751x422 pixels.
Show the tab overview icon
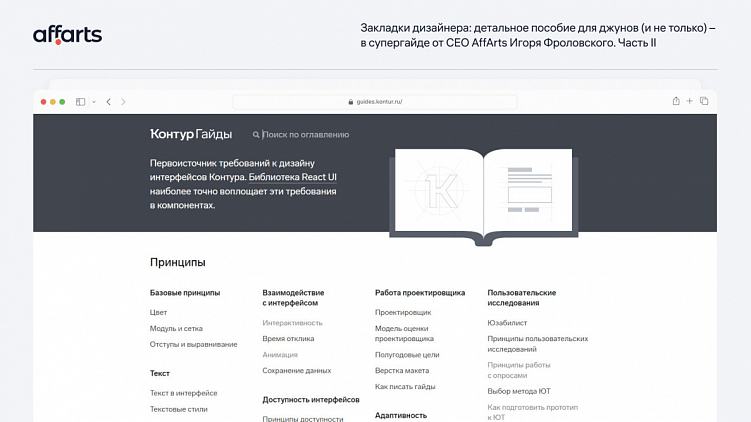704,101
